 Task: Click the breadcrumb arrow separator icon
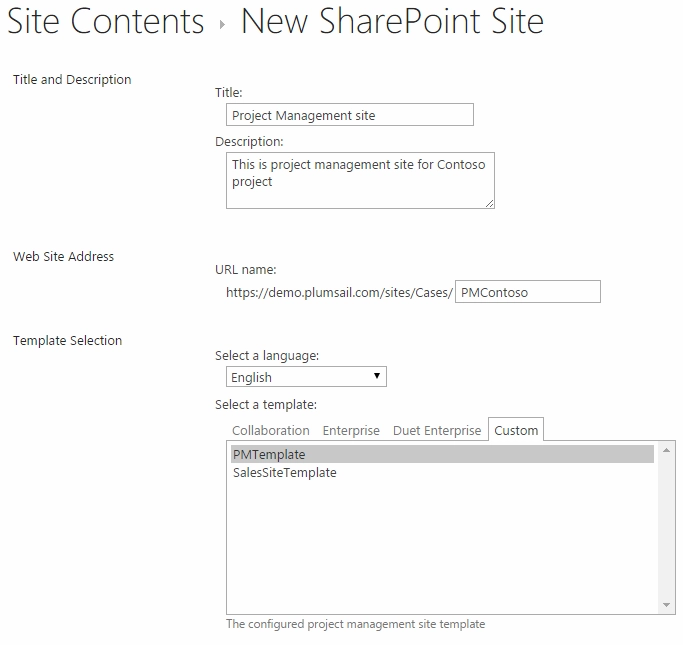point(222,24)
